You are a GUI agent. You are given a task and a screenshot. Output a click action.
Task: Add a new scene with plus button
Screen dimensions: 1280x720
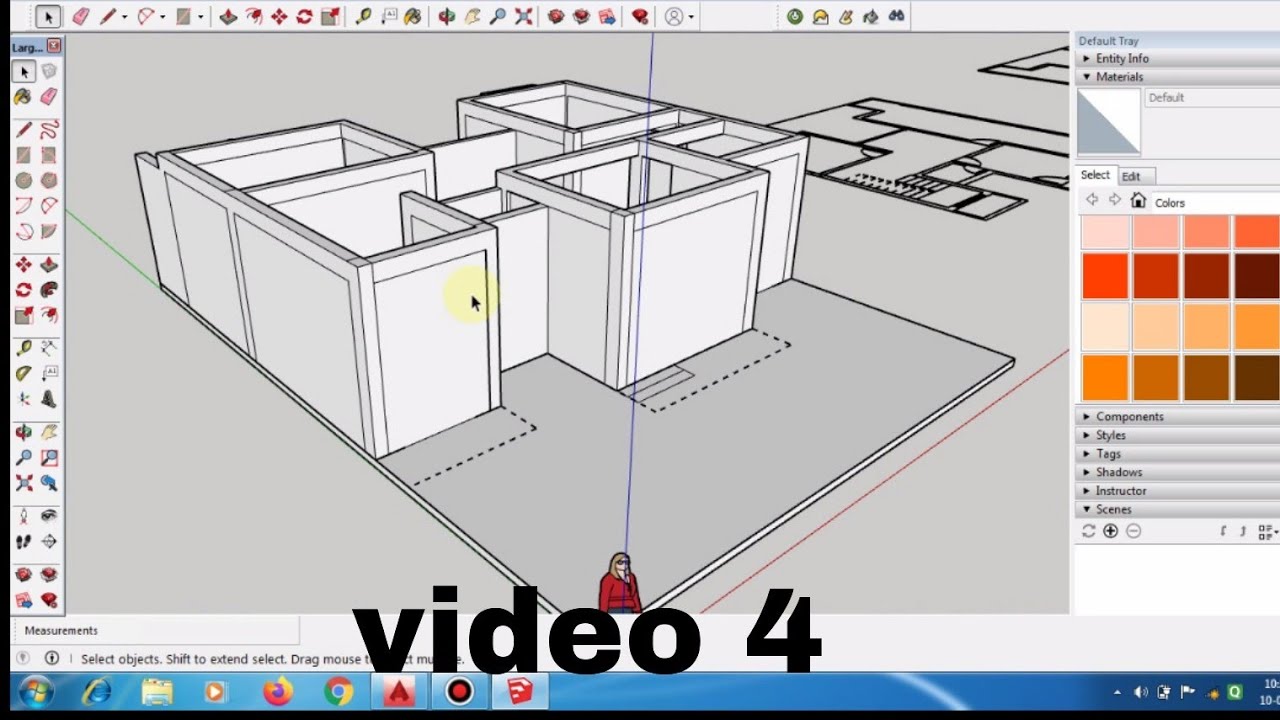tap(1111, 531)
